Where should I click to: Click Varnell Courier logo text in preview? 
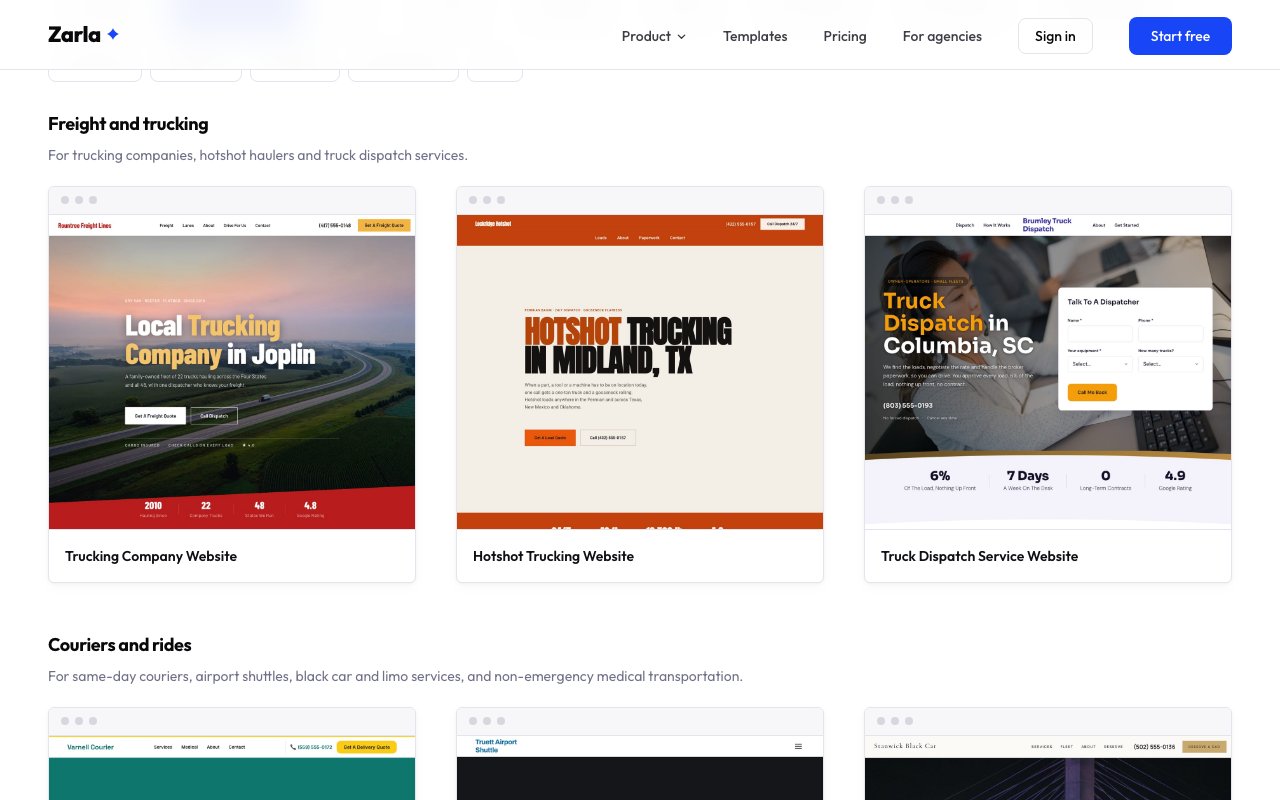pyautogui.click(x=90, y=747)
